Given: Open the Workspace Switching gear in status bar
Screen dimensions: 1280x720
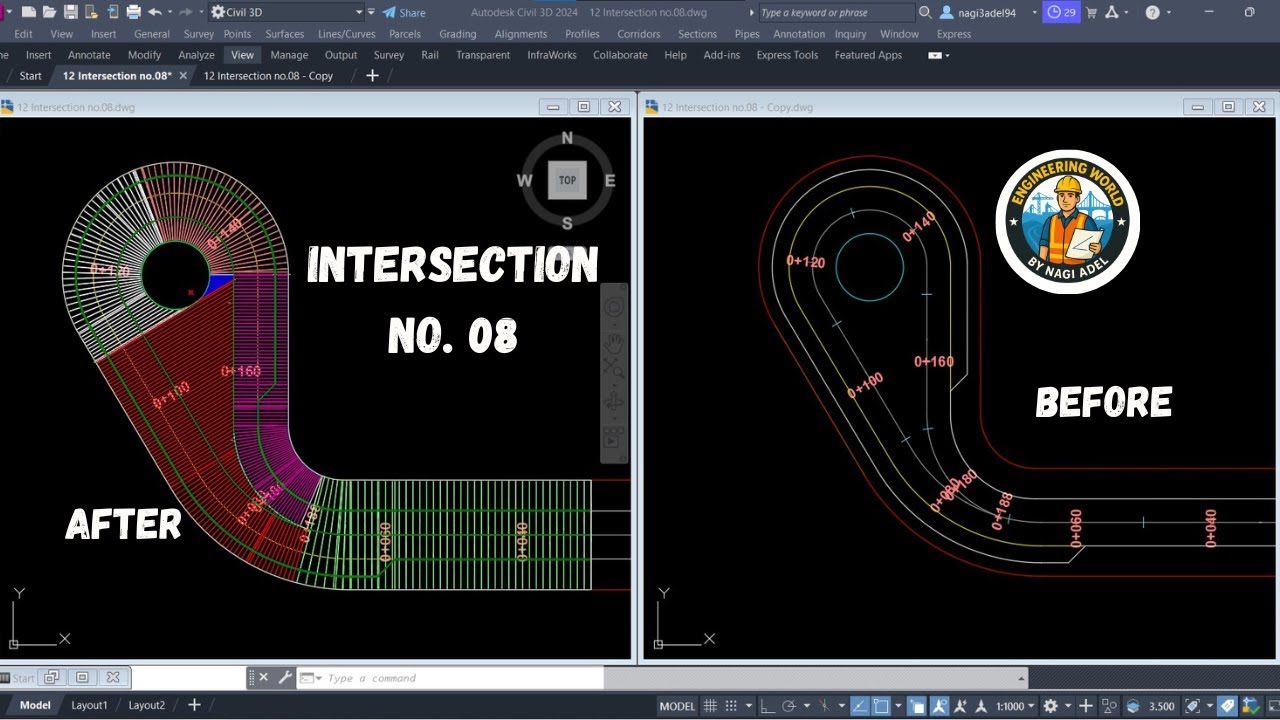Looking at the screenshot, I should point(1050,706).
